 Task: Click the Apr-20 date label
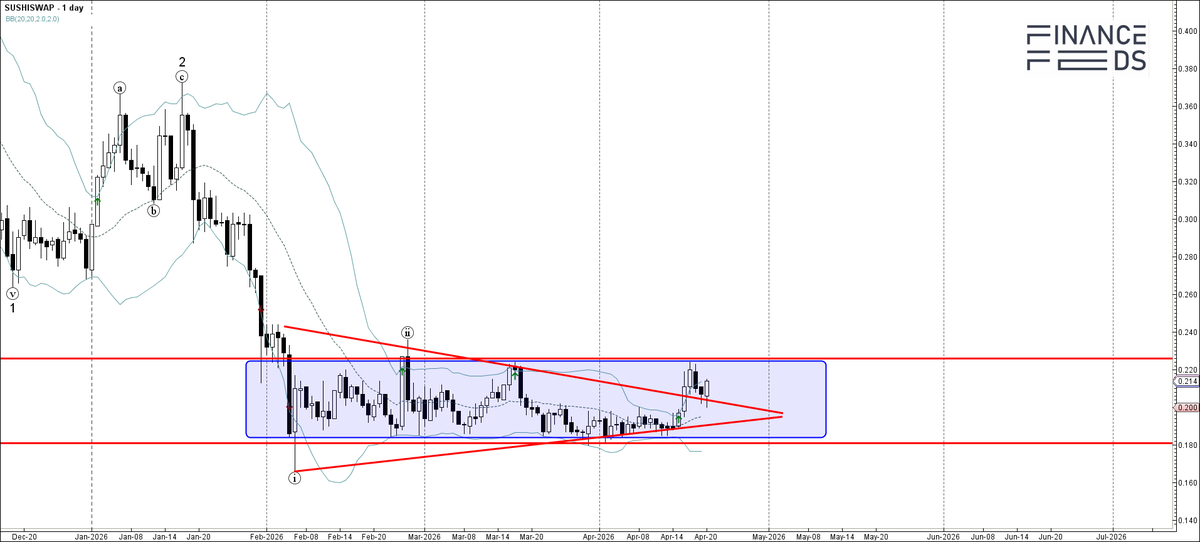pyautogui.click(x=706, y=536)
